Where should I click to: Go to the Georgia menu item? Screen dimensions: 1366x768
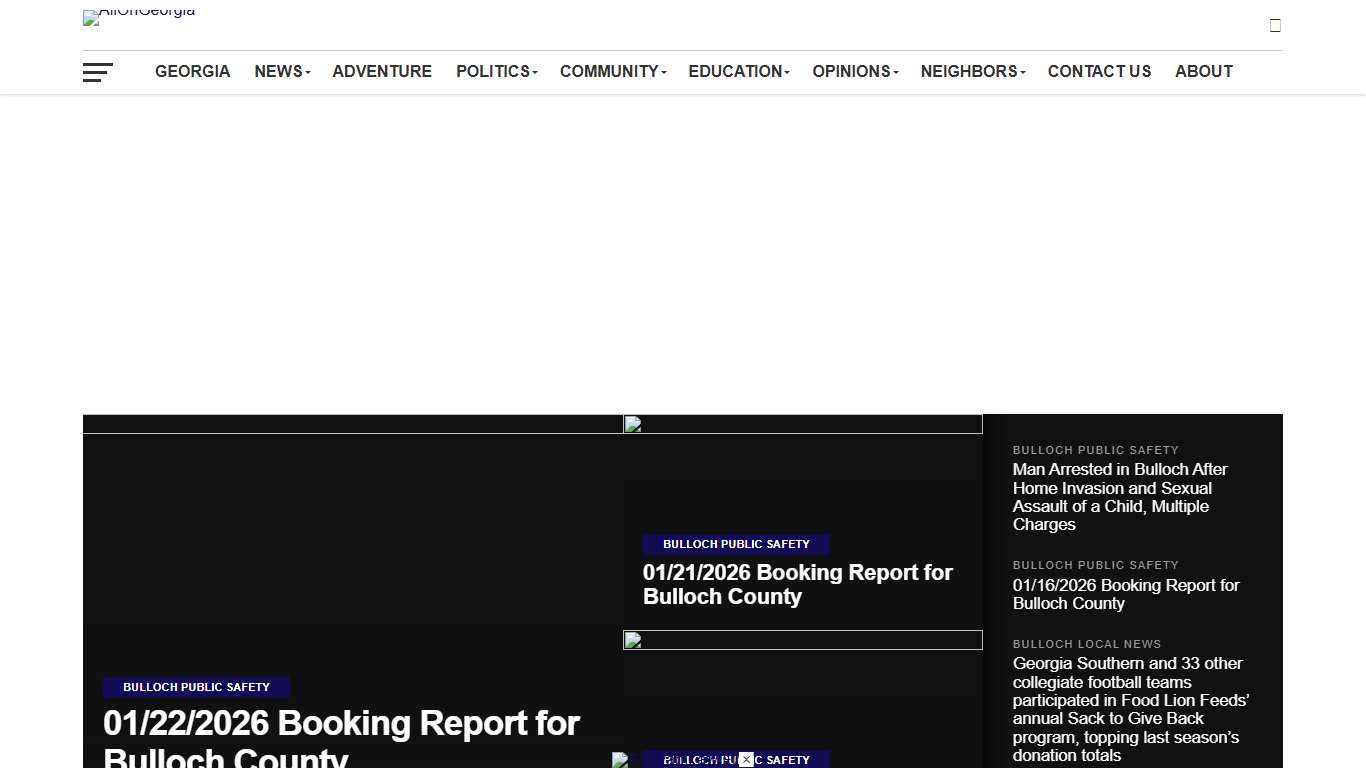(x=192, y=72)
